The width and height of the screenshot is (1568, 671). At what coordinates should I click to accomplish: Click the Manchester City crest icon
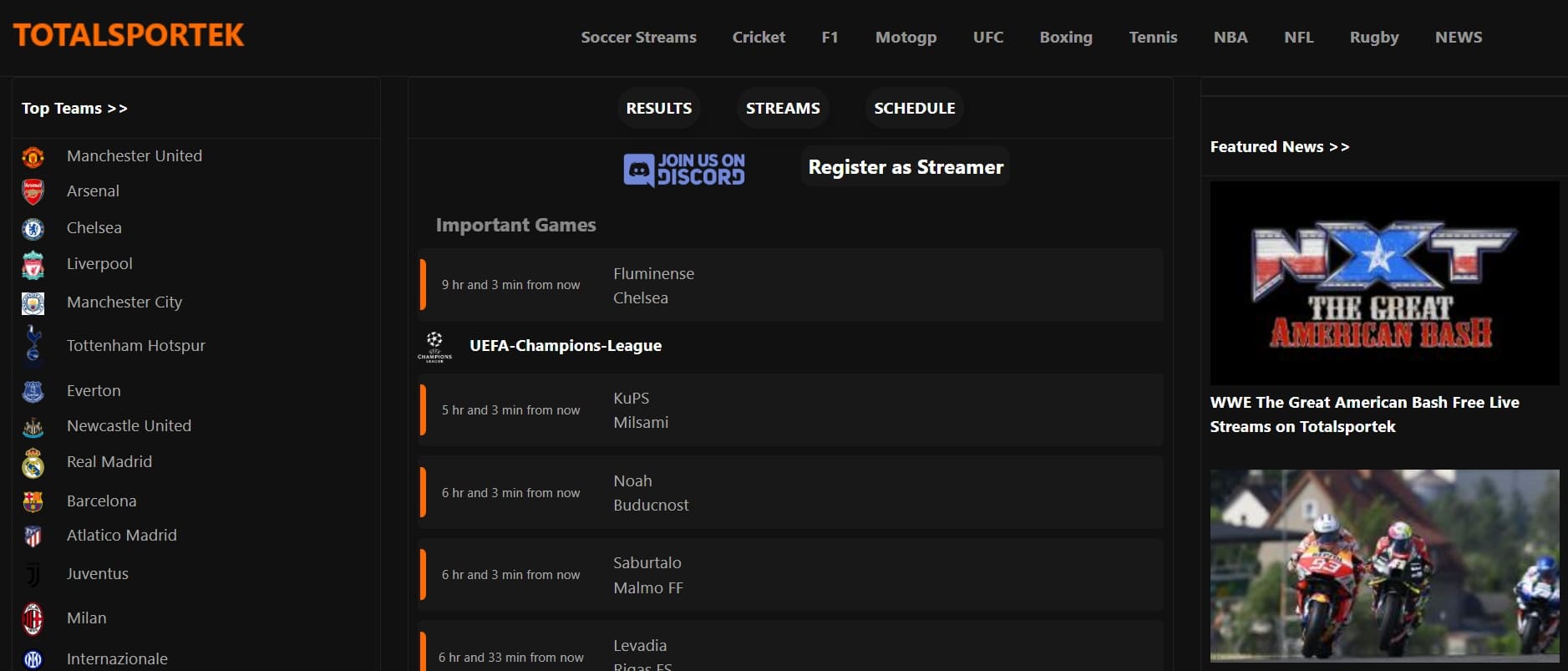point(33,302)
